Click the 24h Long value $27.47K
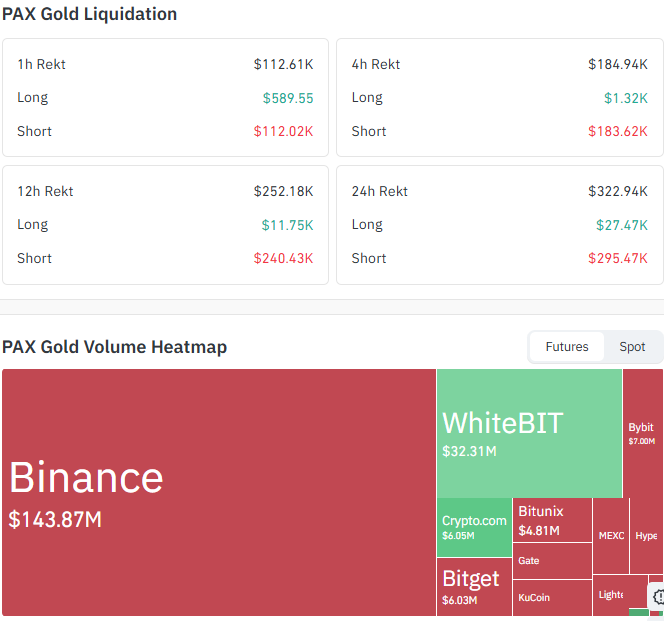This screenshot has height=621, width=664. point(622,225)
